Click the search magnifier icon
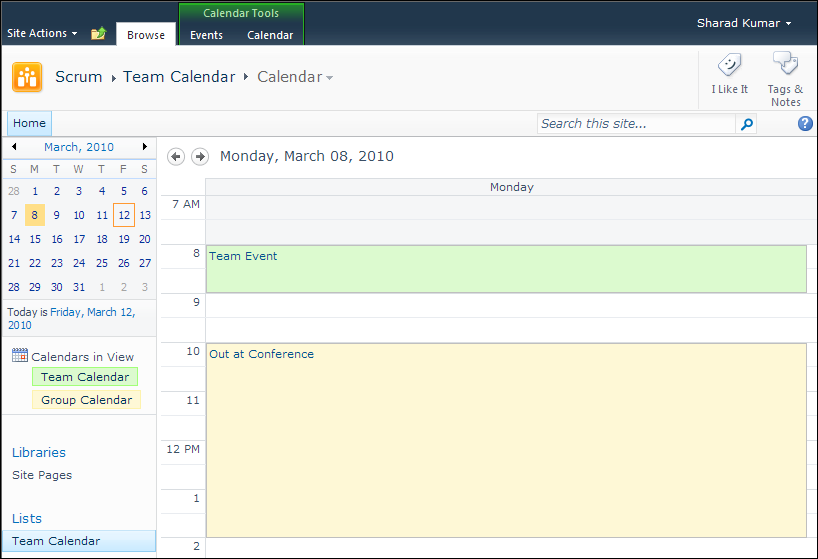Screen dimensions: 818x559 (x=747, y=124)
